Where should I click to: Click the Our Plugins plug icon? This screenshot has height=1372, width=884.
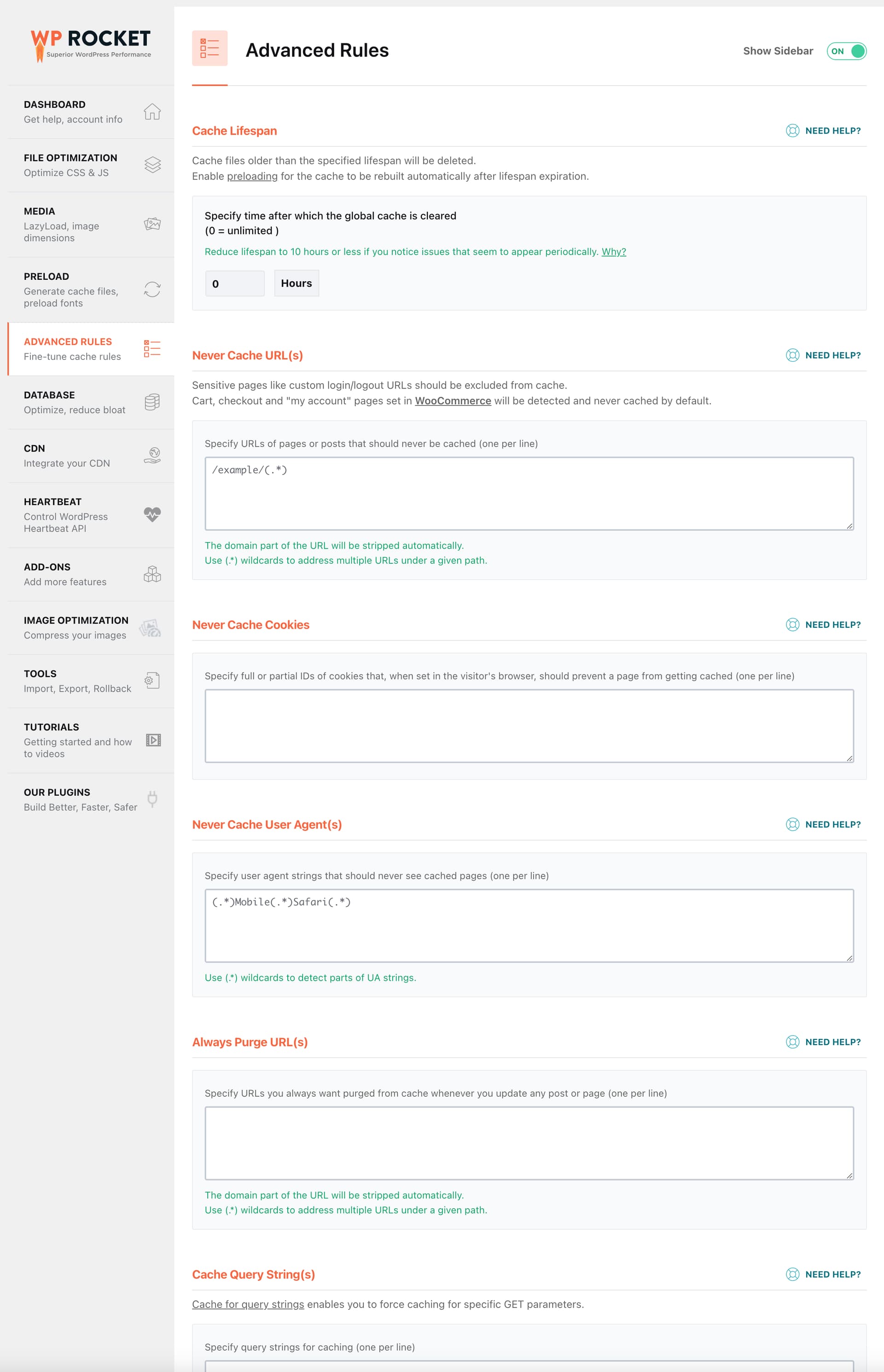tap(152, 799)
